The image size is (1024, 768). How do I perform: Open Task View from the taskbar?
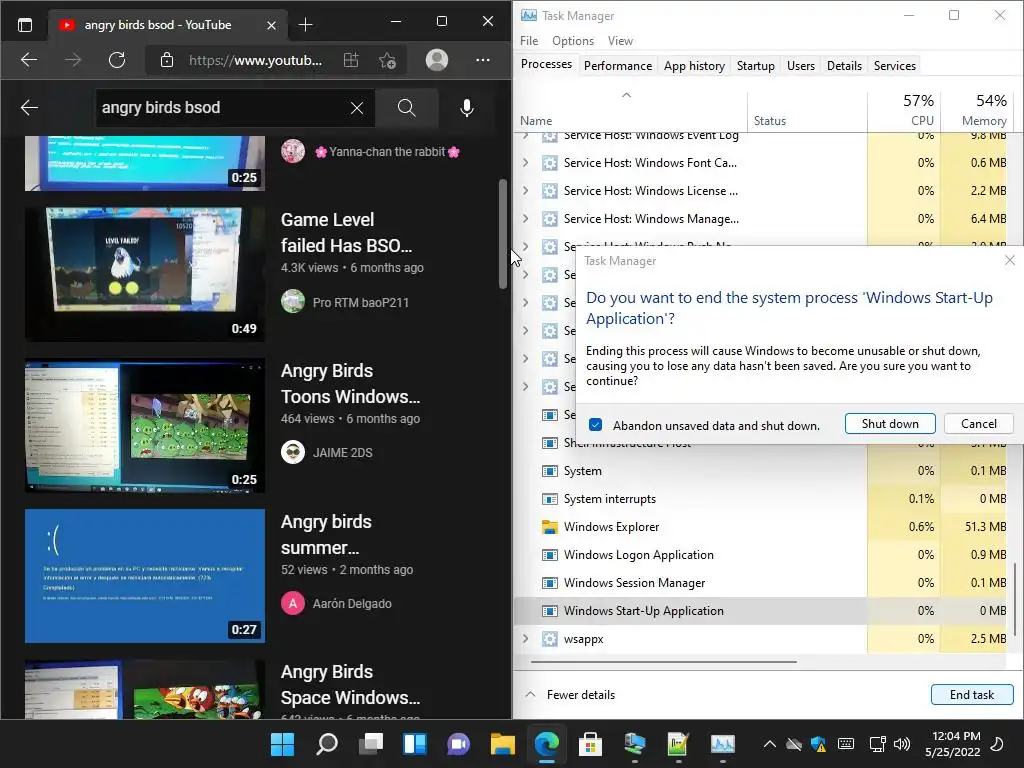tap(371, 743)
